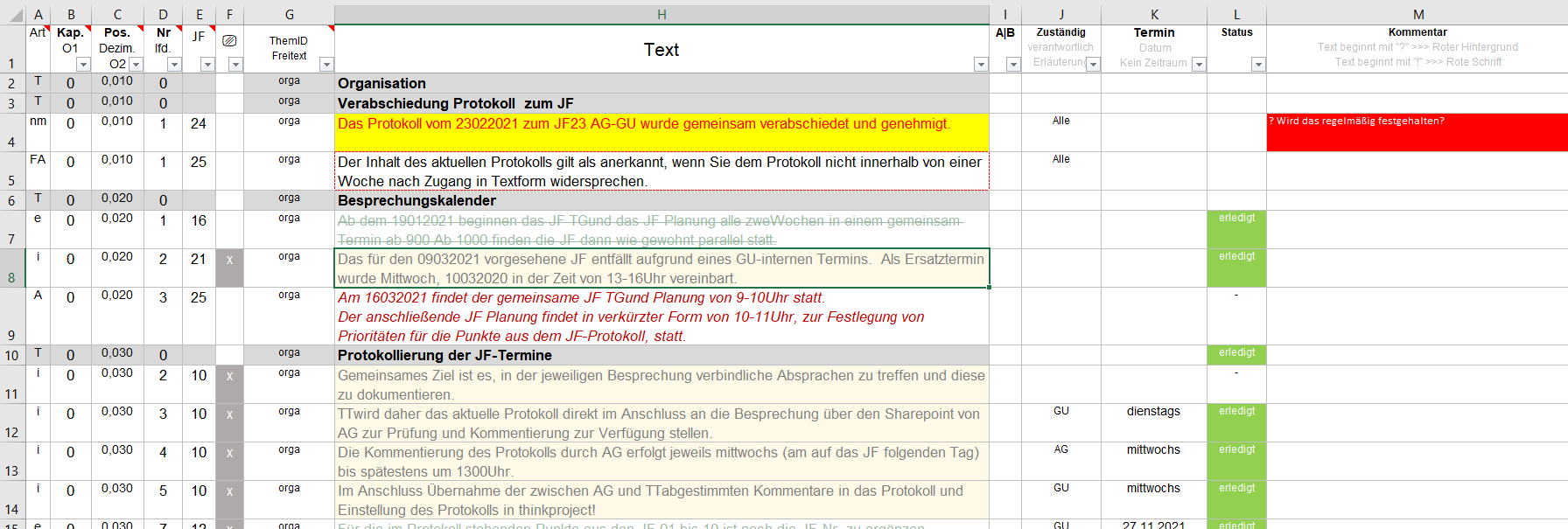
Task: Open the Nr lfd. column filter button
Action: 174,65
